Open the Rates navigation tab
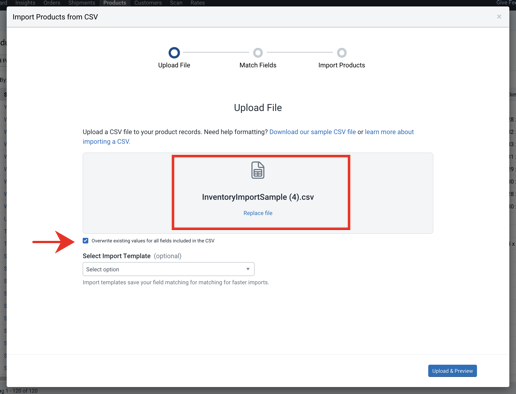516x394 pixels. [198, 3]
